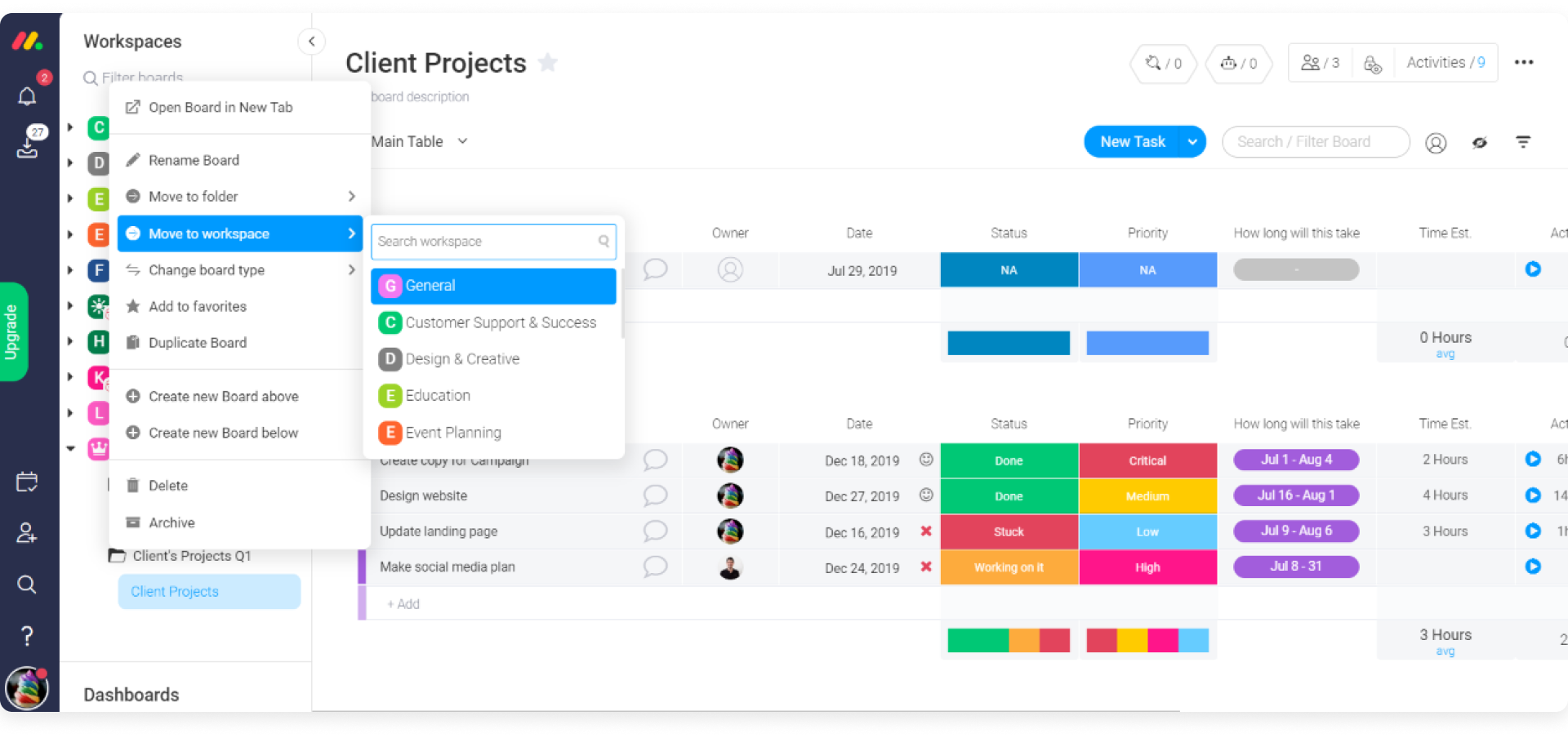Choose Add to favorites
This screenshot has height=738, width=1568.
[239, 306]
